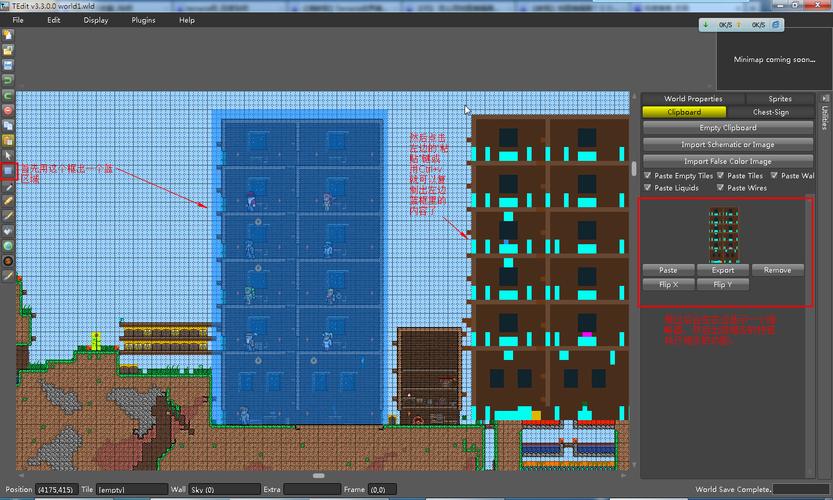Switch to the Clipboard tab
Viewport: 833px width, 500px height.
coord(684,112)
